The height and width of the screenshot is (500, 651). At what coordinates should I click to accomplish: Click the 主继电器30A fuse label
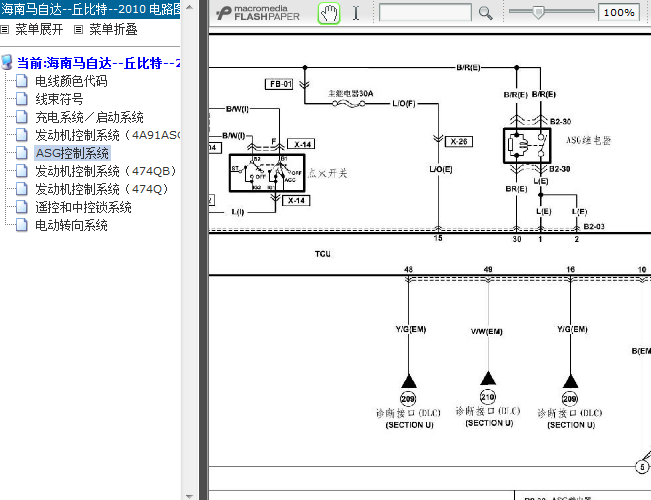[x=351, y=93]
